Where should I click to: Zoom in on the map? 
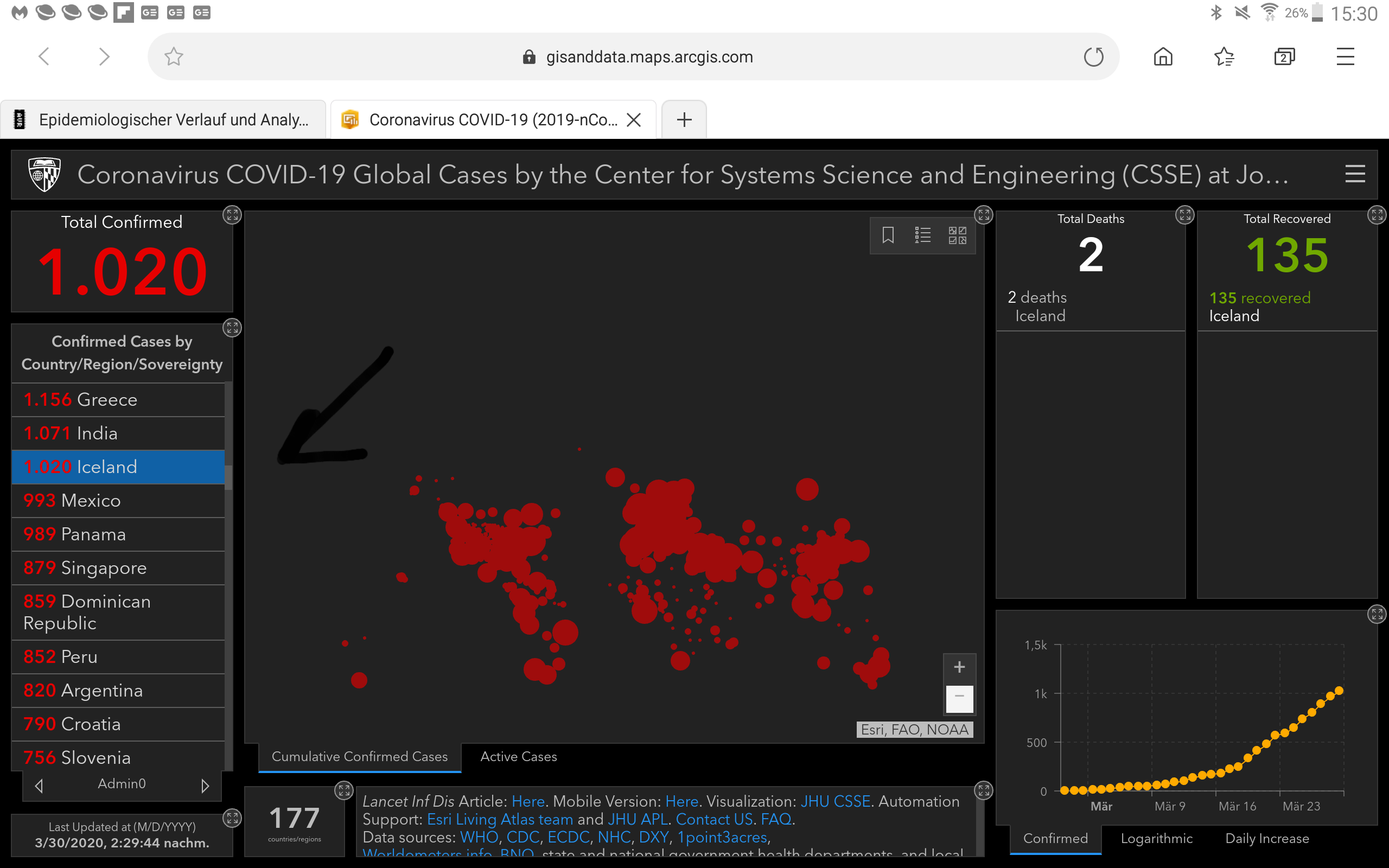[x=959, y=667]
